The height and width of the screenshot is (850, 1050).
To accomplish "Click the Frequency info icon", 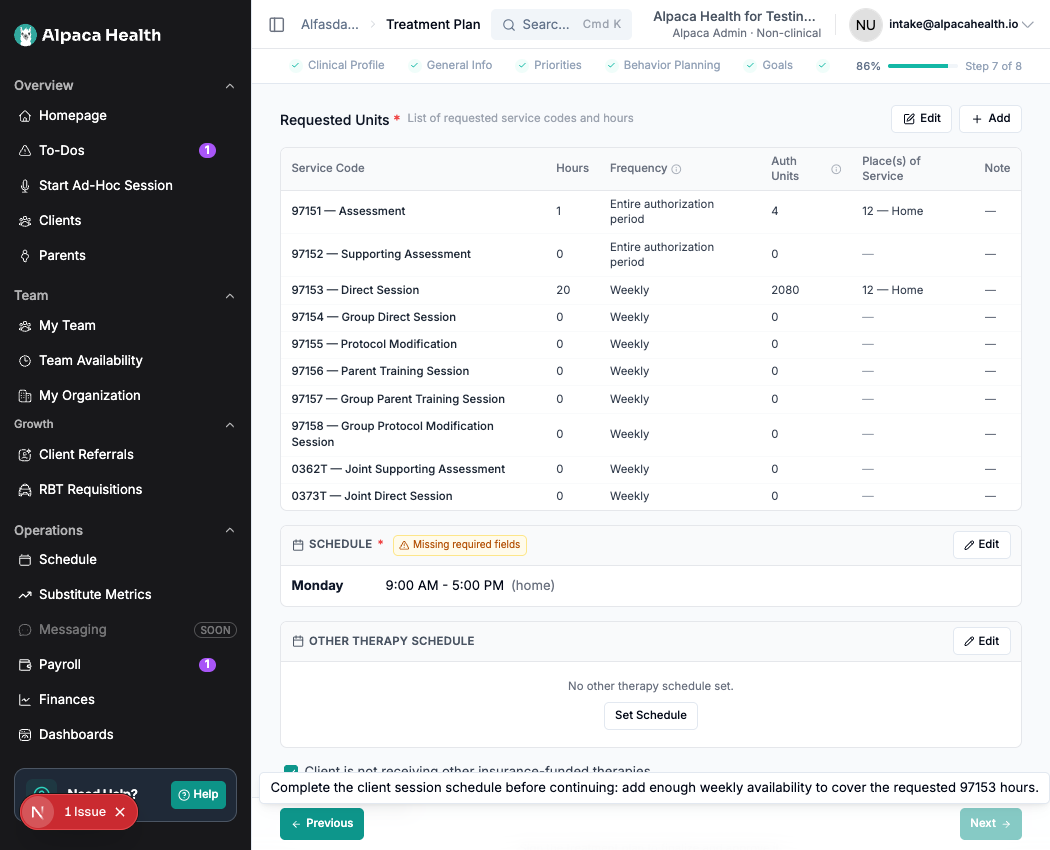I will click(x=676, y=169).
